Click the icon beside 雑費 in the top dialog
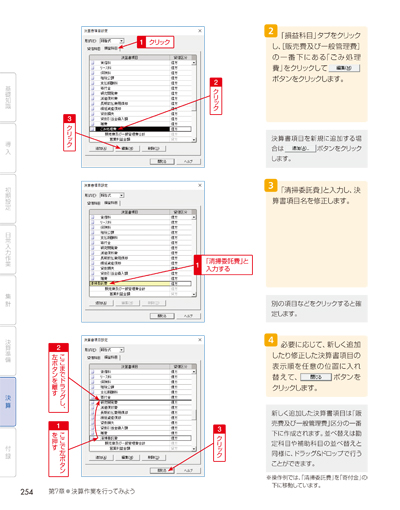This screenshot has height=510, width=400. [x=93, y=124]
